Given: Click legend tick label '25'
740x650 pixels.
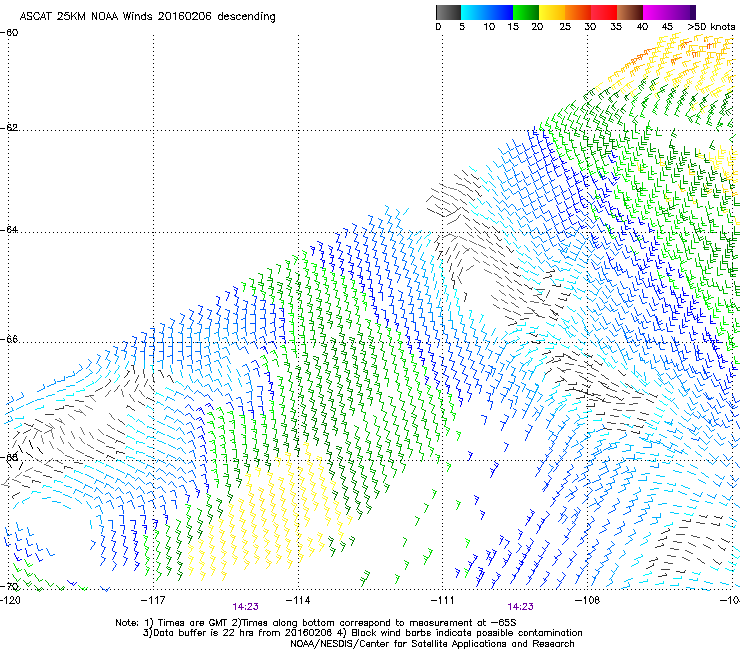Looking at the screenshot, I should [565, 27].
